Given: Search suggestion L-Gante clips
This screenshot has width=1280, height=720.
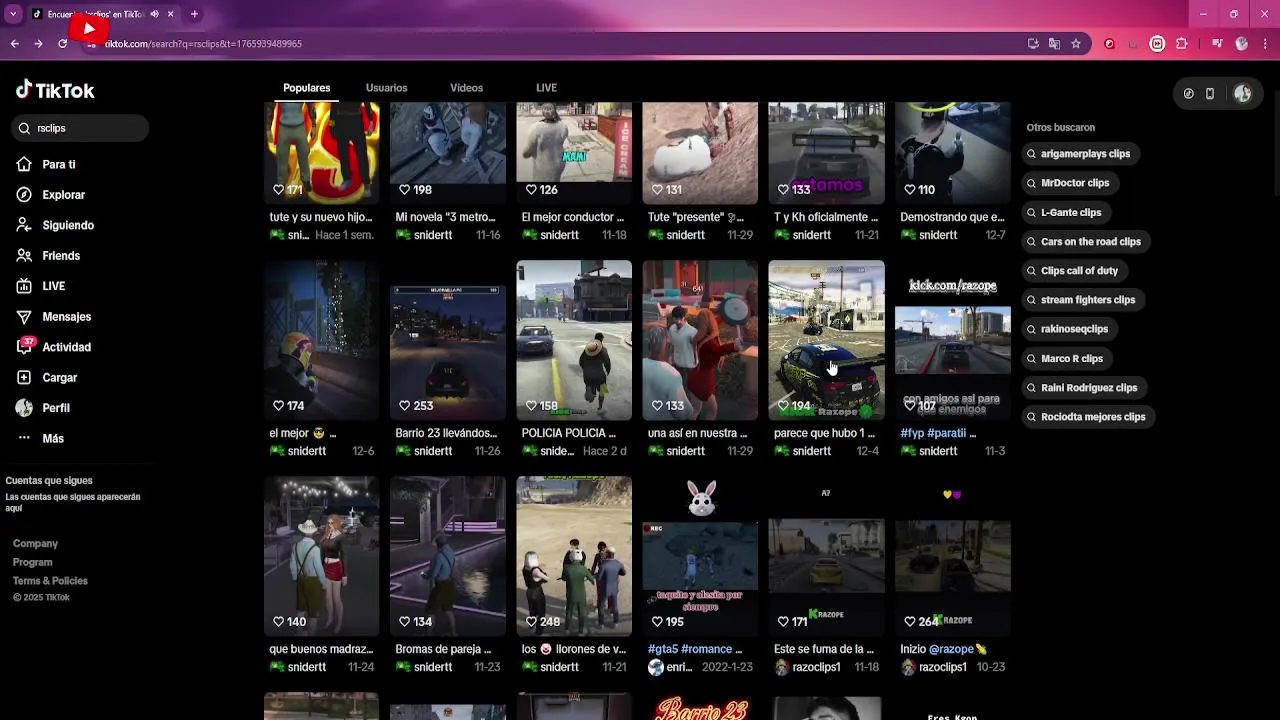Looking at the screenshot, I should point(1064,212).
